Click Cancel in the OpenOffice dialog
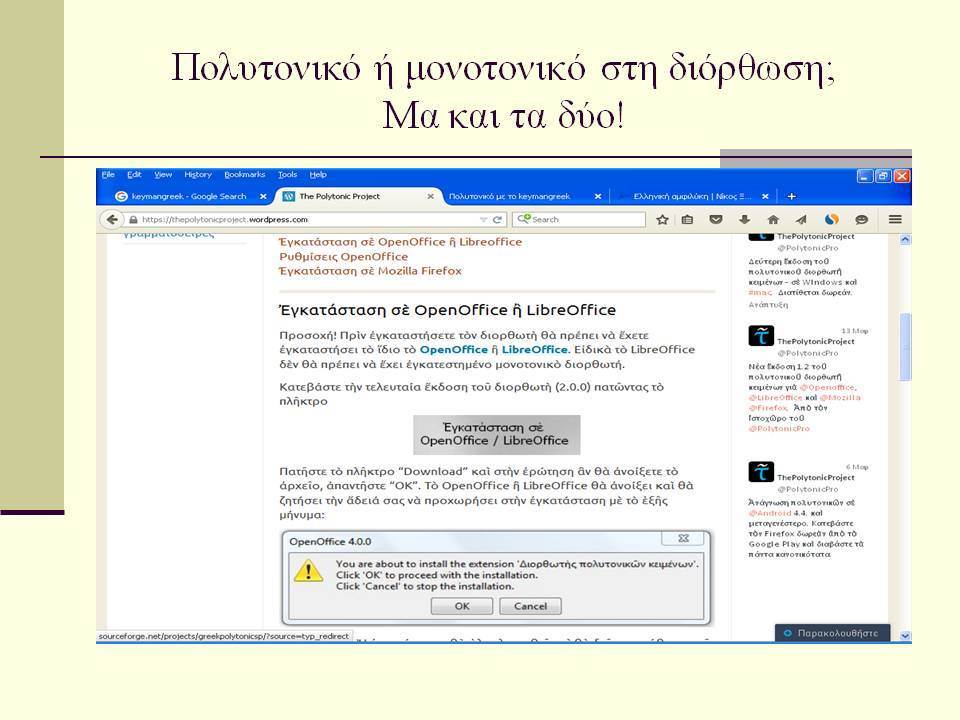Screen dimensions: 960x720 point(530,606)
